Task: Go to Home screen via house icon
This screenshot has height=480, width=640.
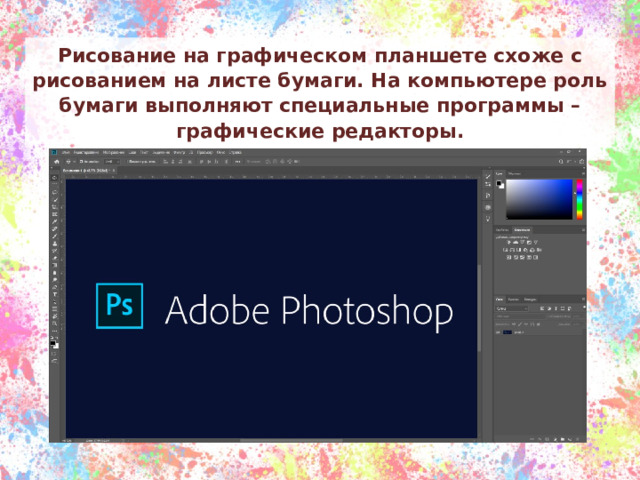Action: pos(57,162)
